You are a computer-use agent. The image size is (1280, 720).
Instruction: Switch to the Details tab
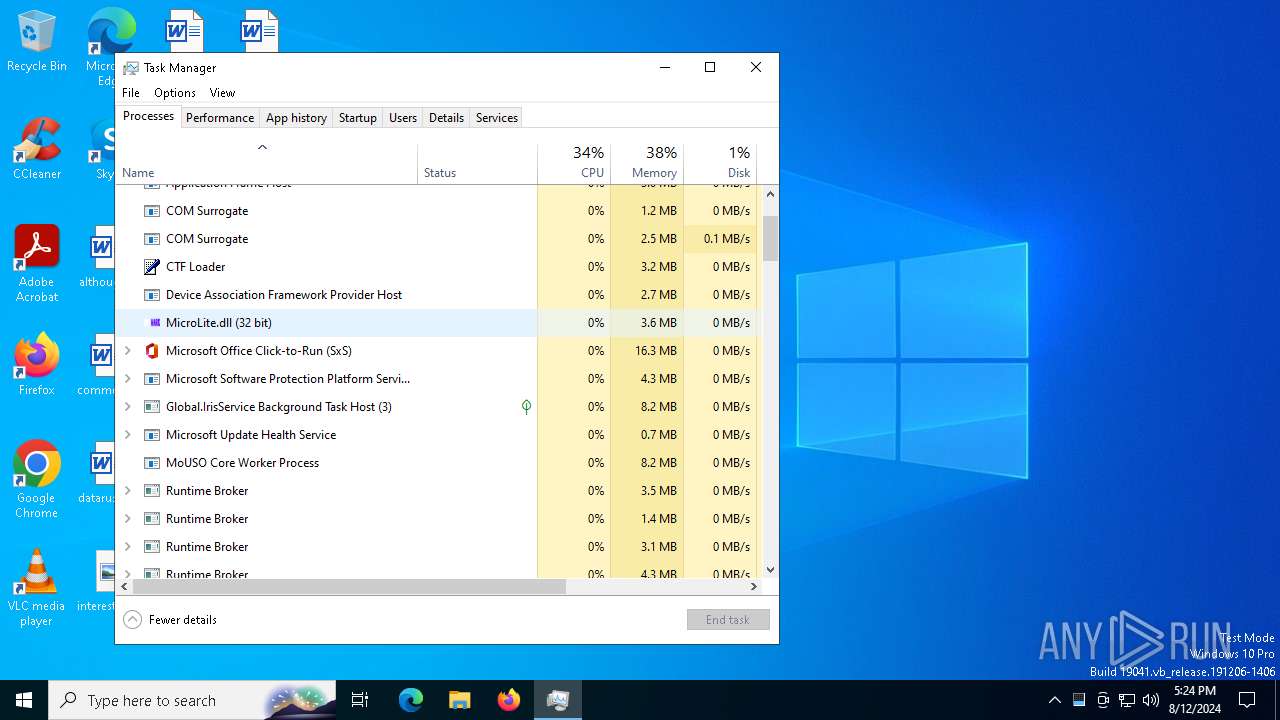446,118
